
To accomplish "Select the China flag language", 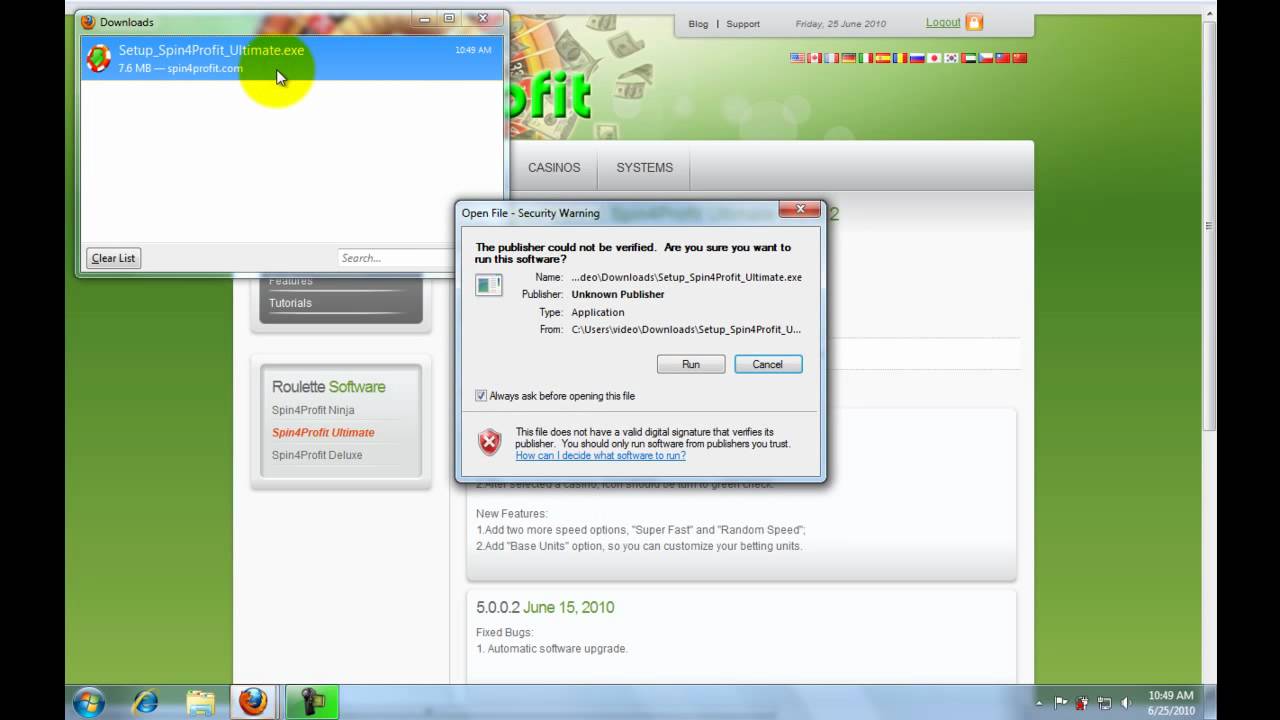I will click(1020, 58).
